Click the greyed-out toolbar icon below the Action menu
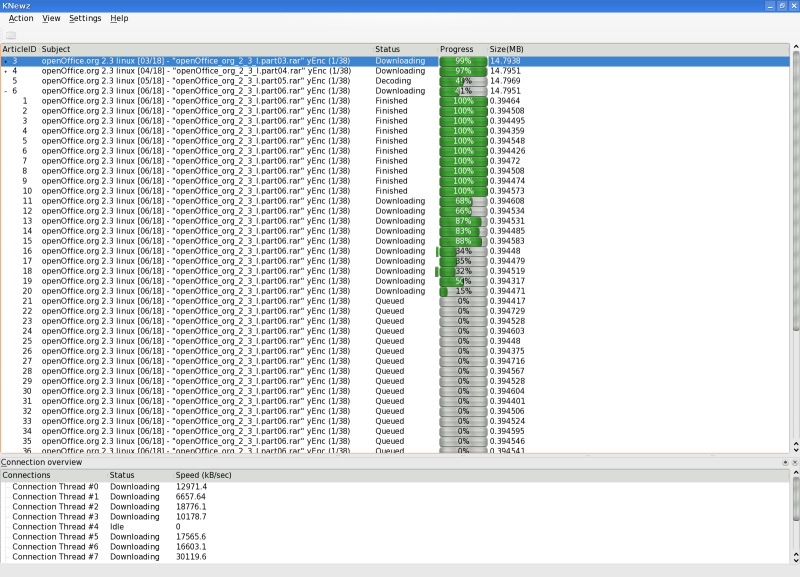800x577 pixels. [11, 35]
